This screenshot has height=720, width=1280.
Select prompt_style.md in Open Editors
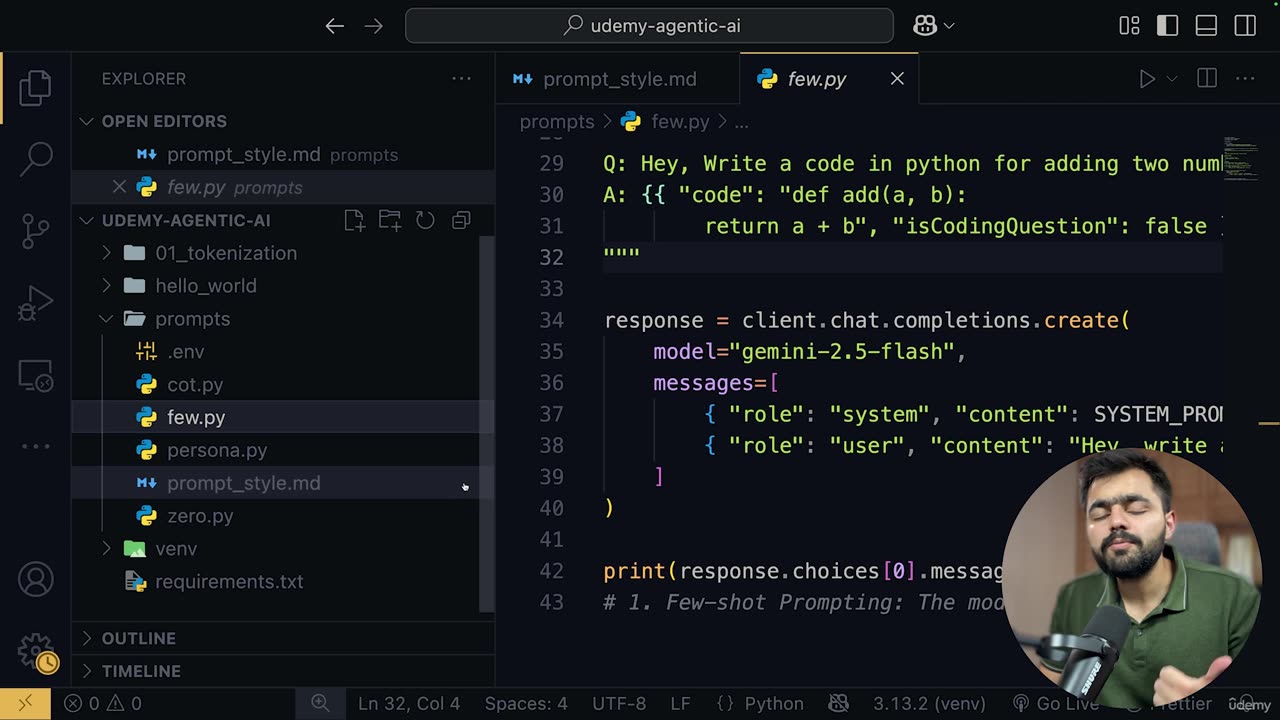(283, 154)
